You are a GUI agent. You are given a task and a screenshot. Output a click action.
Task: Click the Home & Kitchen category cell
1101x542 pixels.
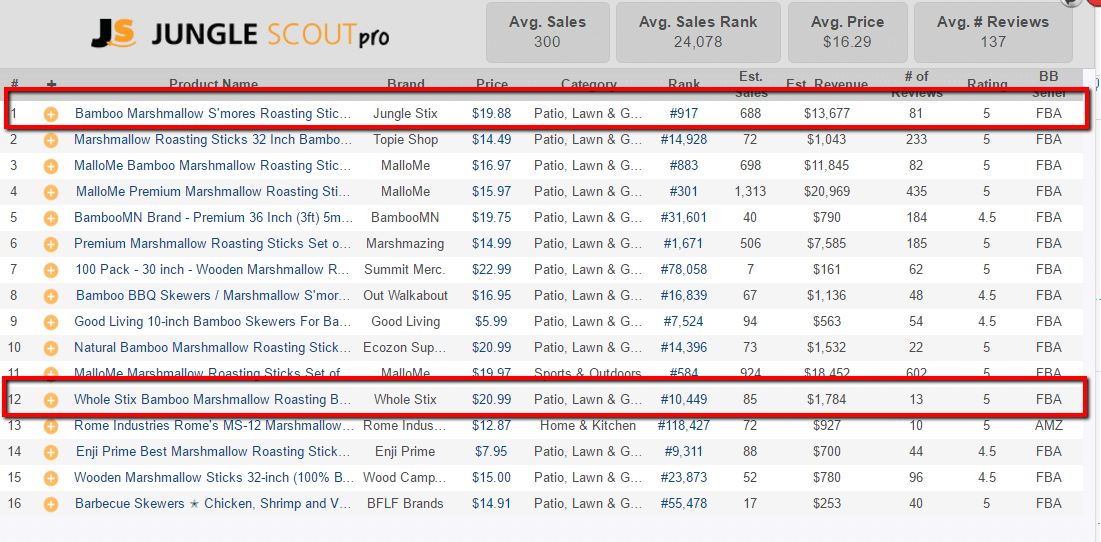coord(588,426)
